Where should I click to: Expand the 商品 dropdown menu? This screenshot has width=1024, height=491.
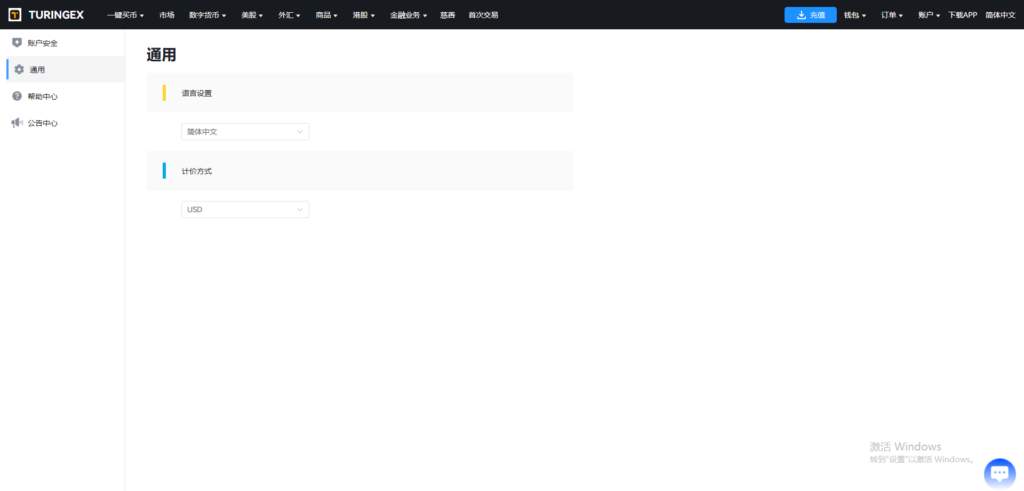coord(327,15)
